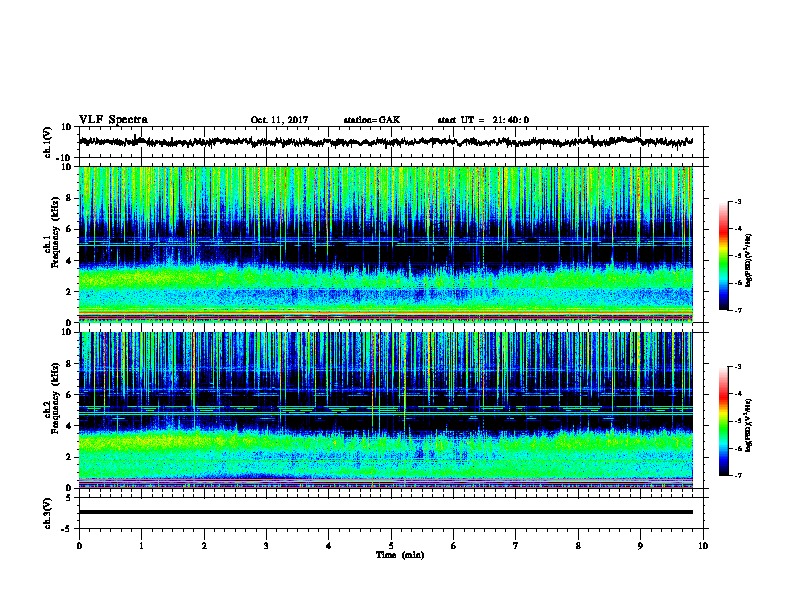Screen dimensions: 792x612
Task: Click the ch.1 voltage waveform trace
Action: pos(385,142)
